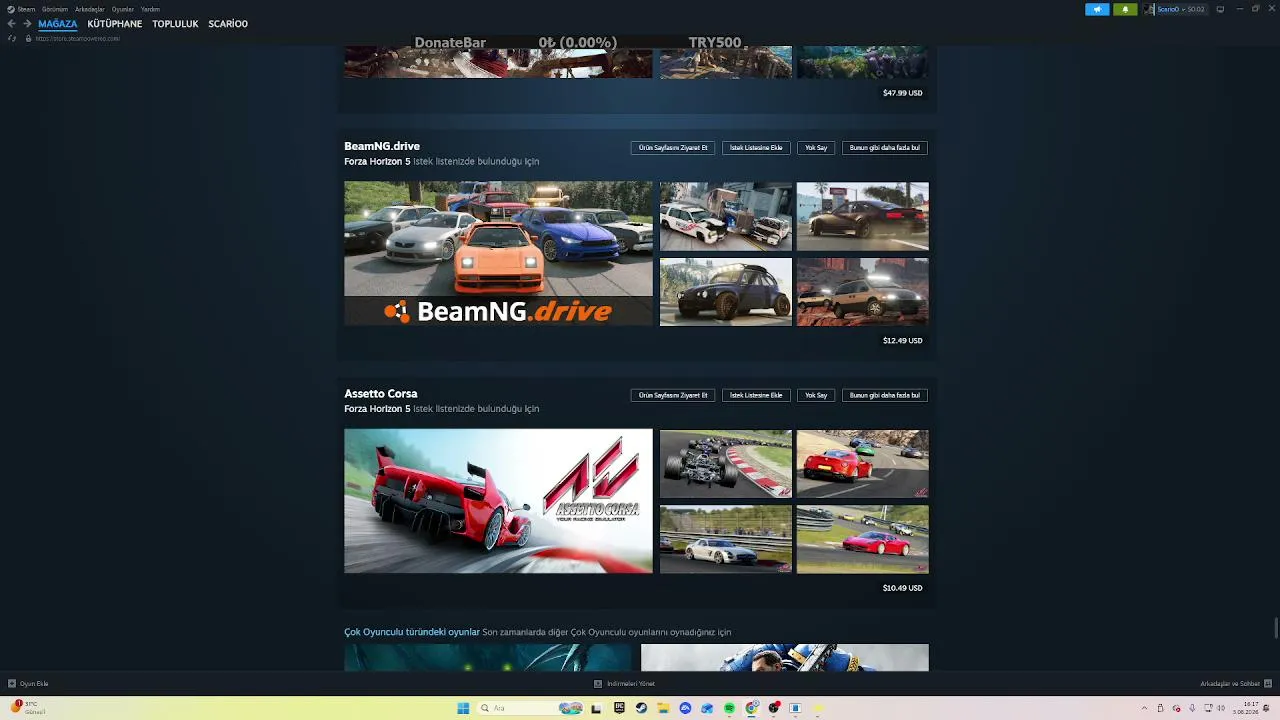The image size is (1280, 720).
Task: Open the BeamNG.drive main capsule image
Action: click(498, 253)
